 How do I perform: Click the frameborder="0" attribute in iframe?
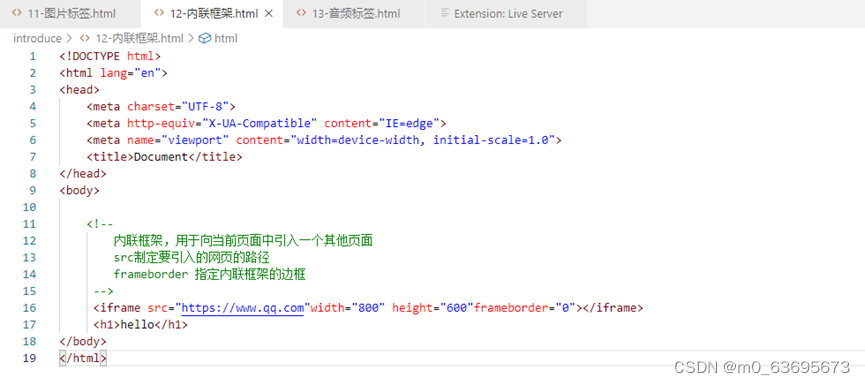pyautogui.click(x=525, y=308)
